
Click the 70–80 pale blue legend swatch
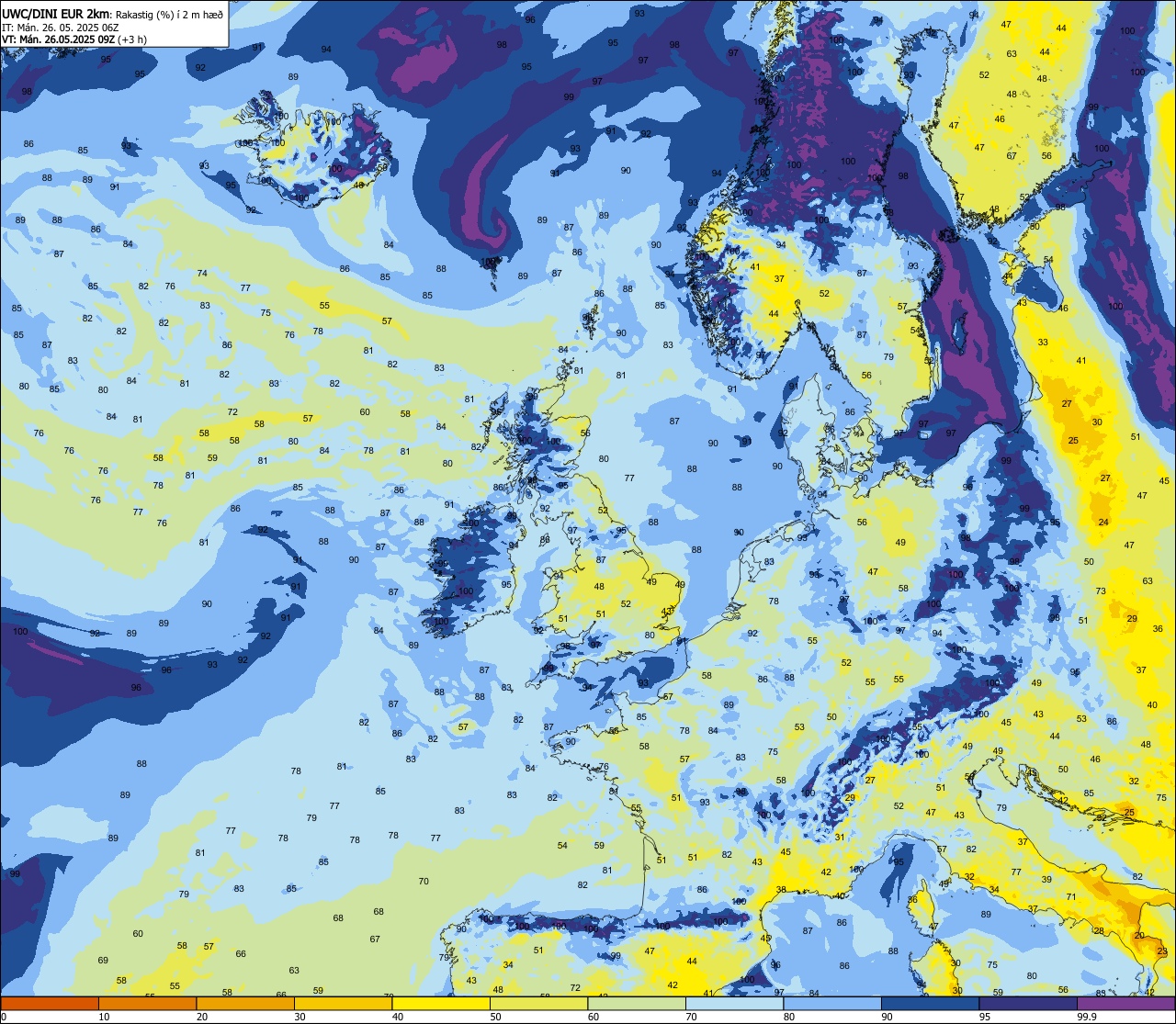[x=734, y=1004]
